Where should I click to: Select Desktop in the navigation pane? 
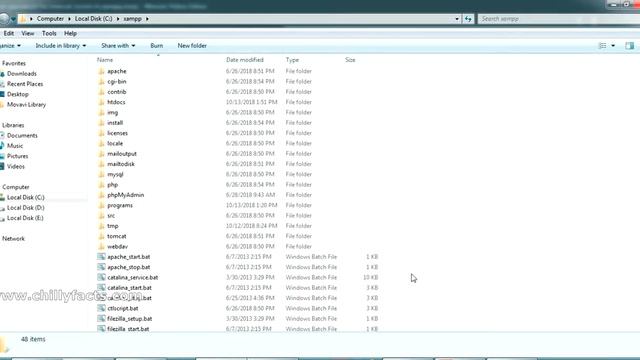pos(18,94)
